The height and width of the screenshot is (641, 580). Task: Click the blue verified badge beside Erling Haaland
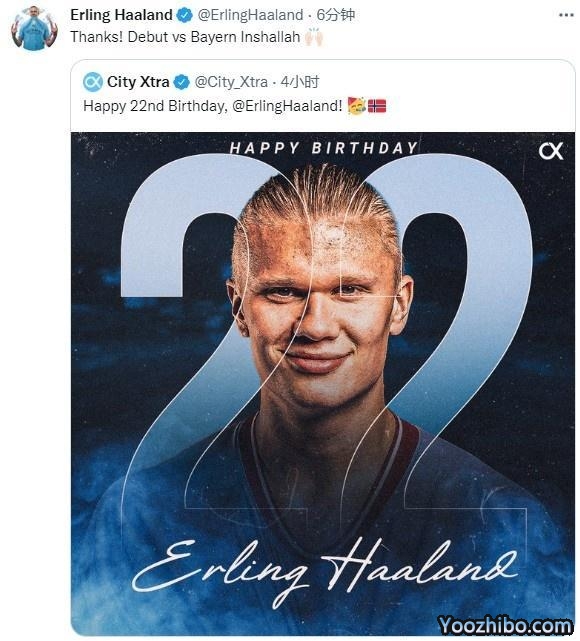coord(184,16)
